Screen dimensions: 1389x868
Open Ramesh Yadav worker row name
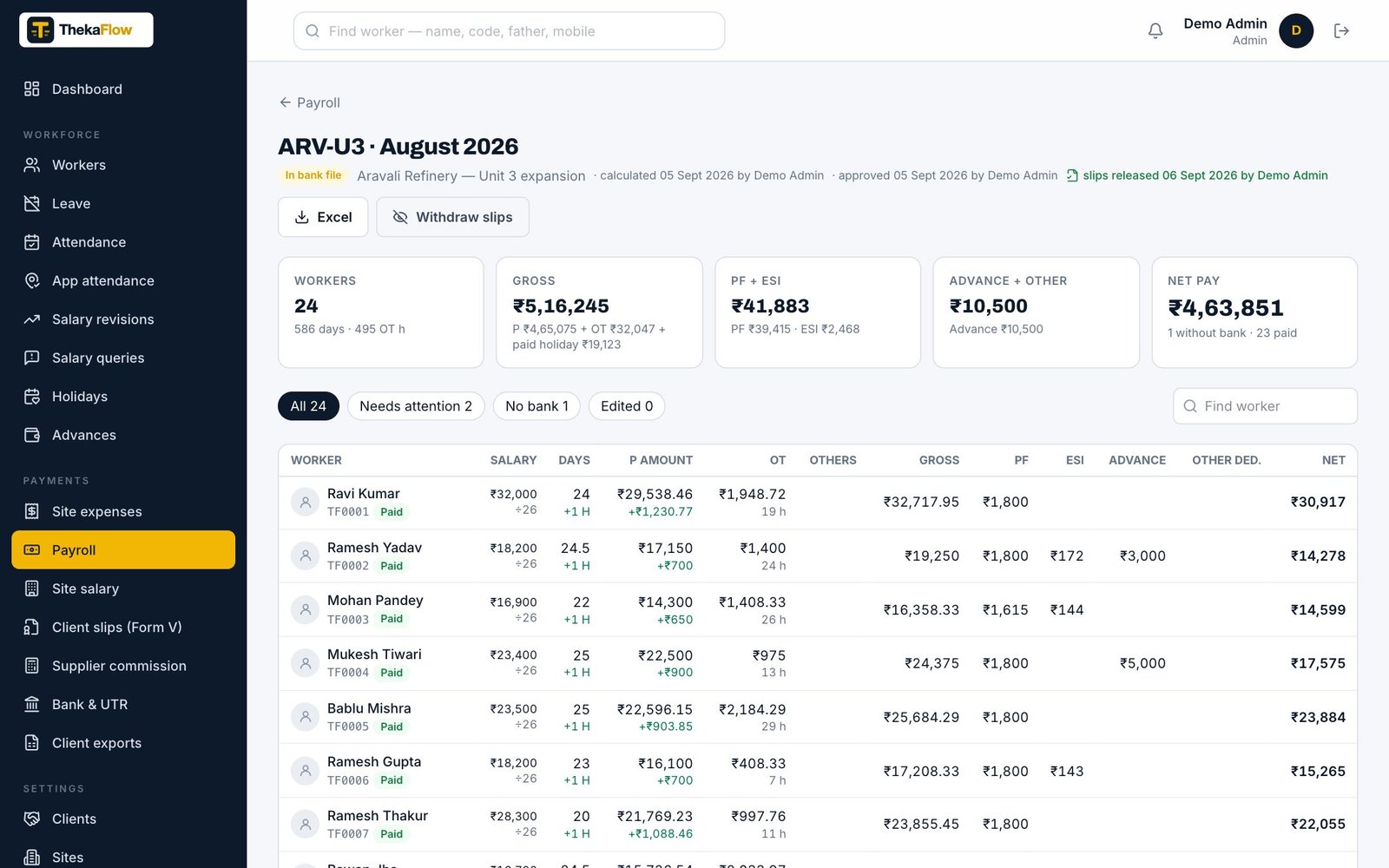[x=374, y=548]
